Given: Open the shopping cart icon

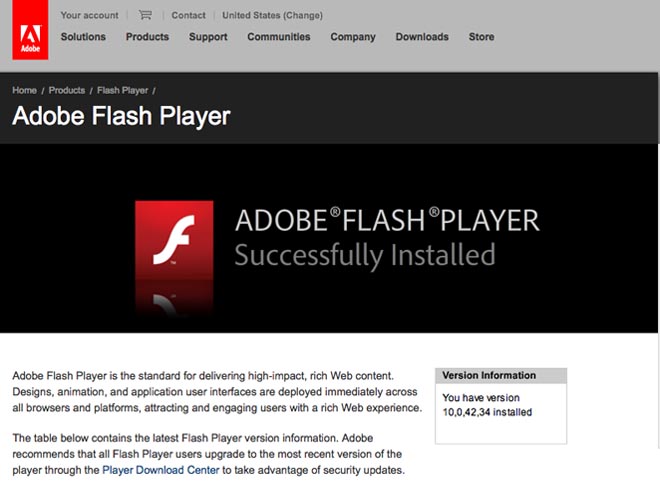Looking at the screenshot, I should [145, 15].
